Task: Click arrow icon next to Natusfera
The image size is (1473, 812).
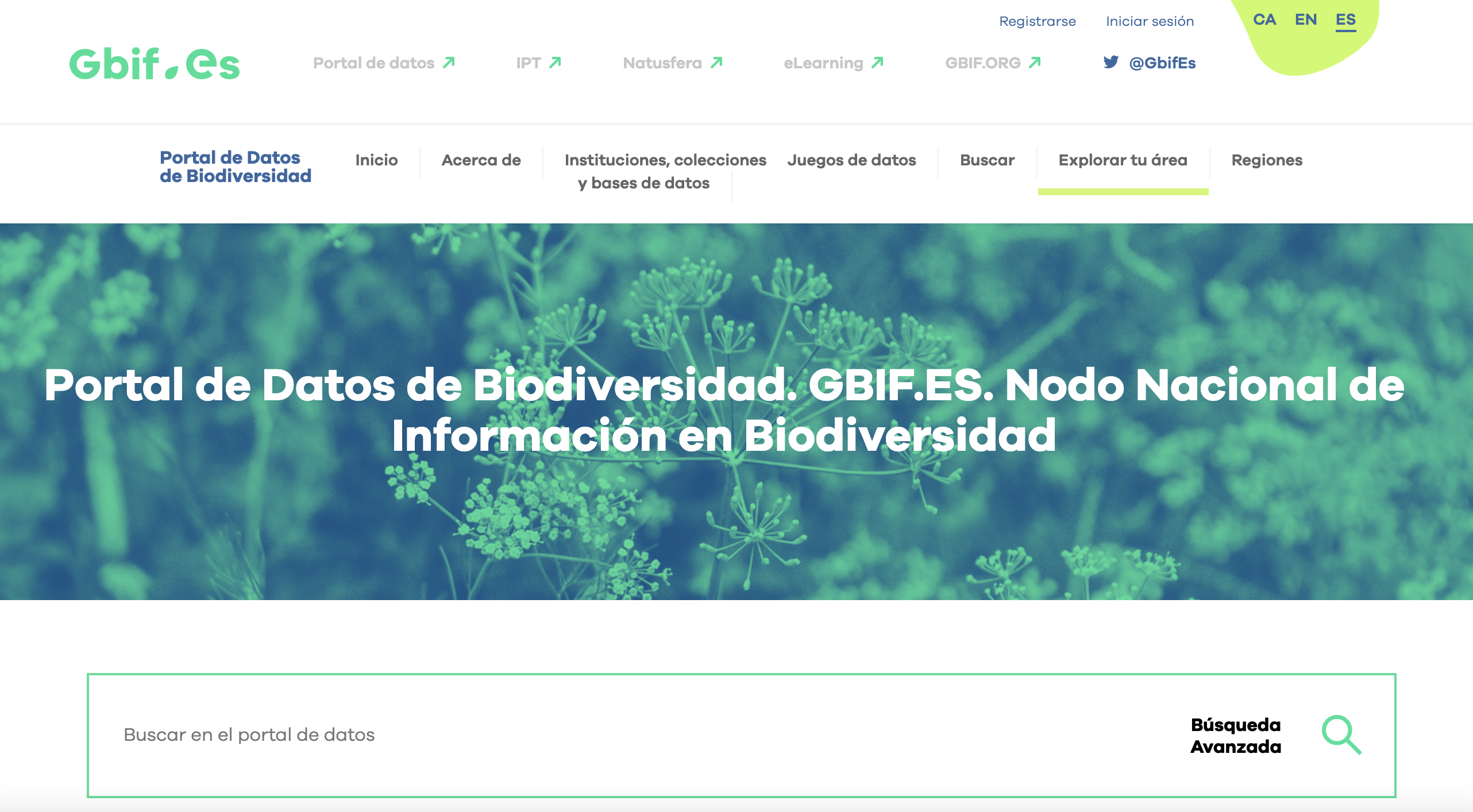Action: (716, 62)
